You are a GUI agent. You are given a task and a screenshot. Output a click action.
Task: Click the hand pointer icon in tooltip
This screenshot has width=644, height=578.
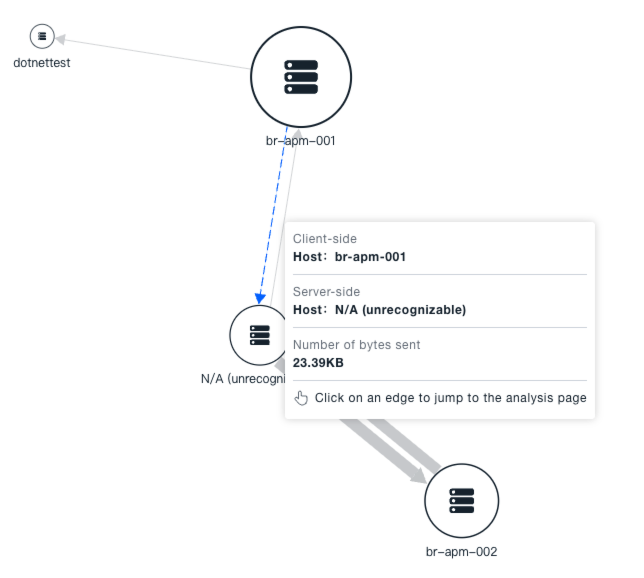click(x=301, y=398)
